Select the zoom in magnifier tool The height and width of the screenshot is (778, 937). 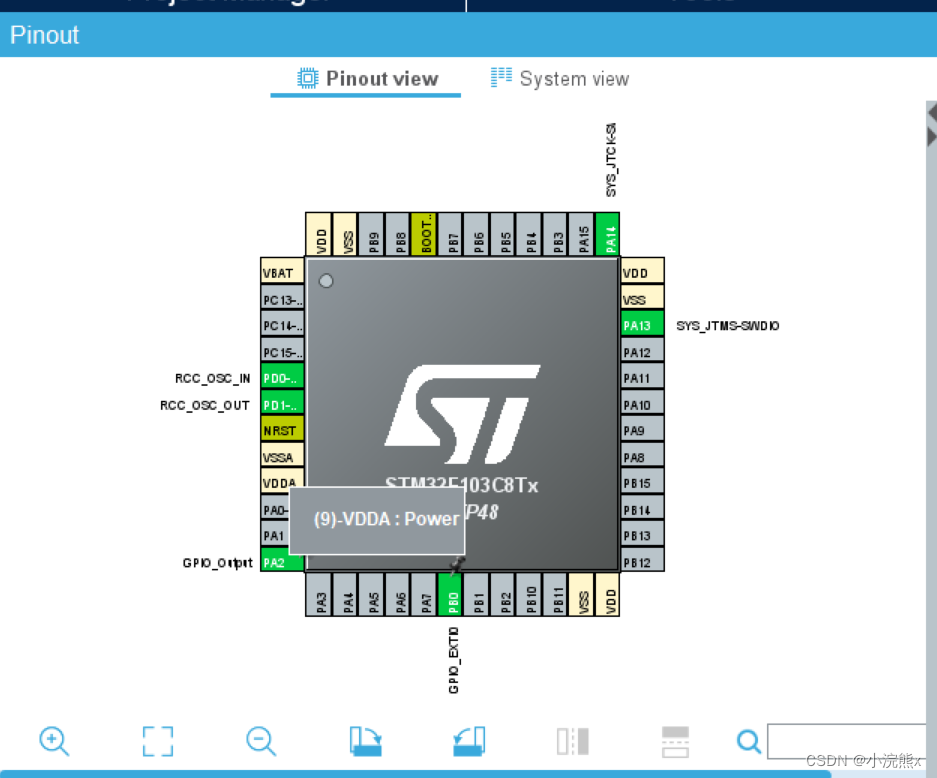coord(54,741)
